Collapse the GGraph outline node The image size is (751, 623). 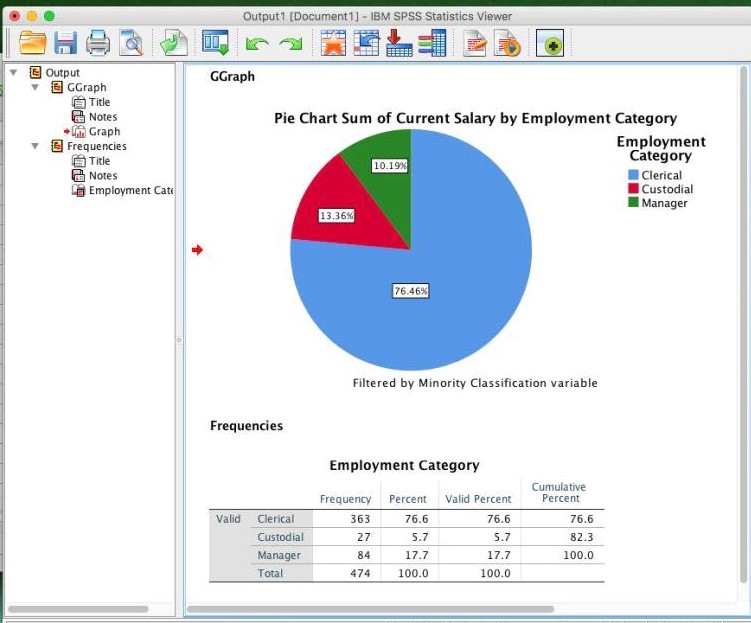click(35, 88)
